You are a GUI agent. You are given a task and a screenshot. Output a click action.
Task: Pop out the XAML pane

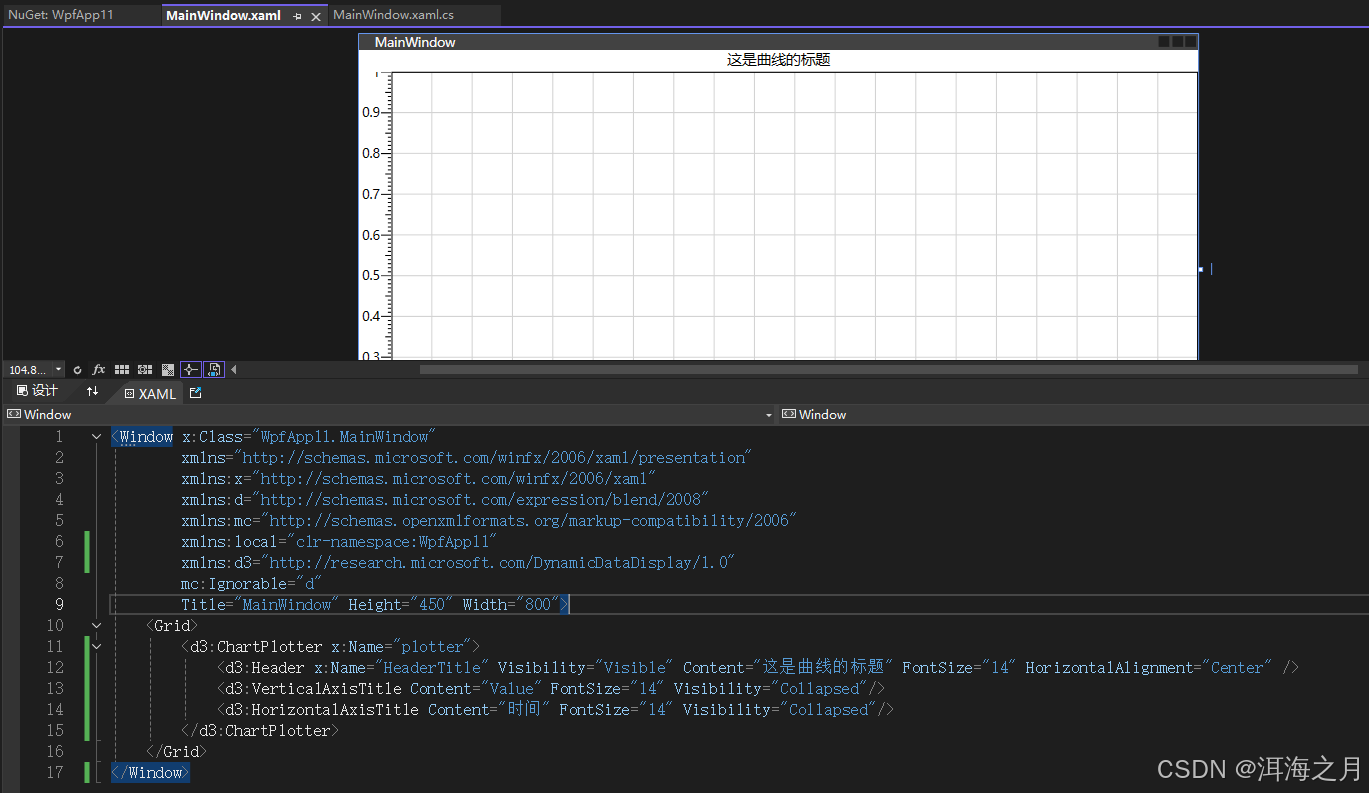[x=195, y=393]
